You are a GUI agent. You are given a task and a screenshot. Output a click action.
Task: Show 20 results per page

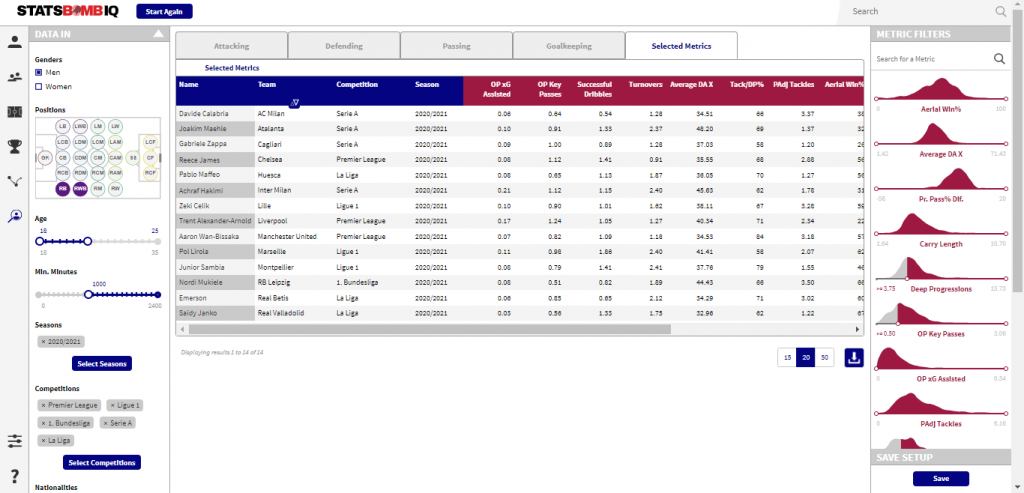click(x=806, y=357)
